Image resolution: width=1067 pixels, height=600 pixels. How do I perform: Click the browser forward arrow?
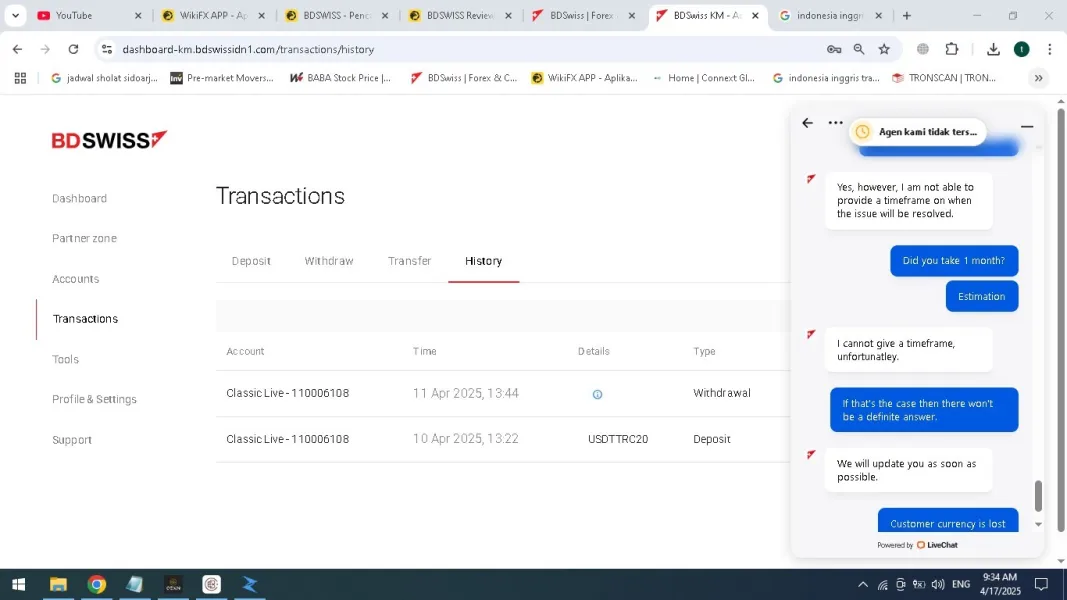45,49
